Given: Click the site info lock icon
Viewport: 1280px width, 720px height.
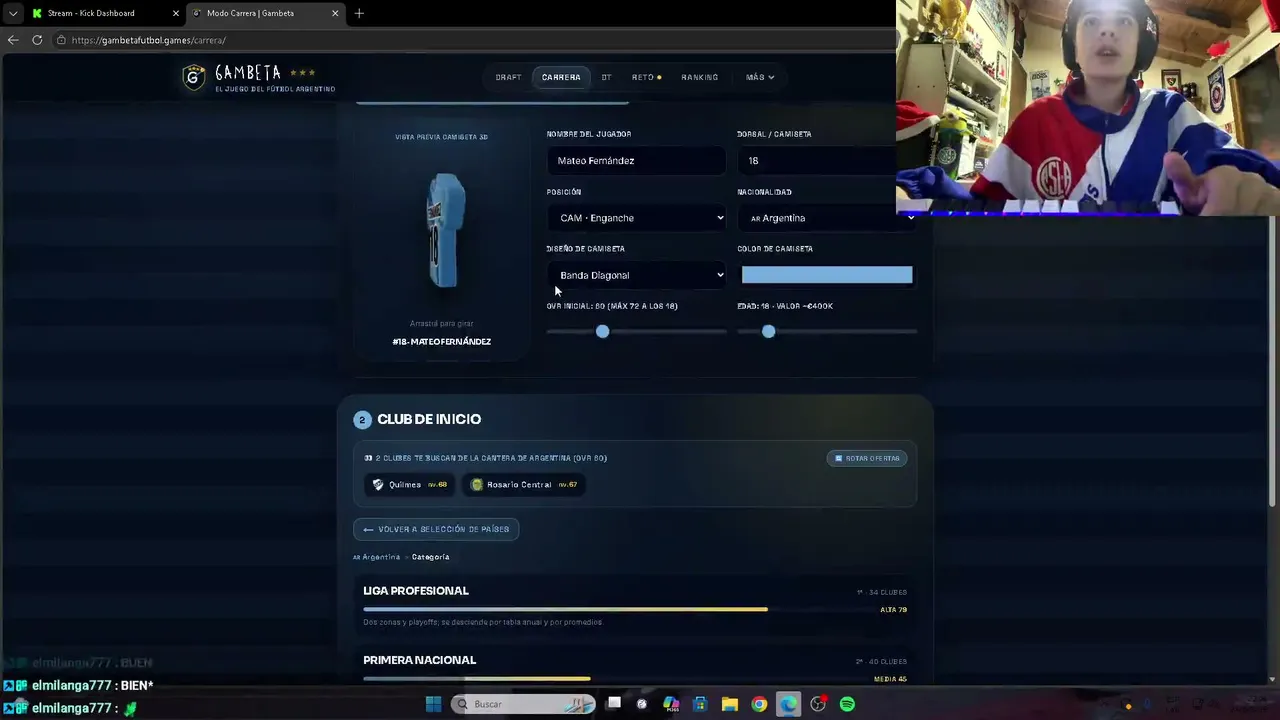Looking at the screenshot, I should pos(61,40).
